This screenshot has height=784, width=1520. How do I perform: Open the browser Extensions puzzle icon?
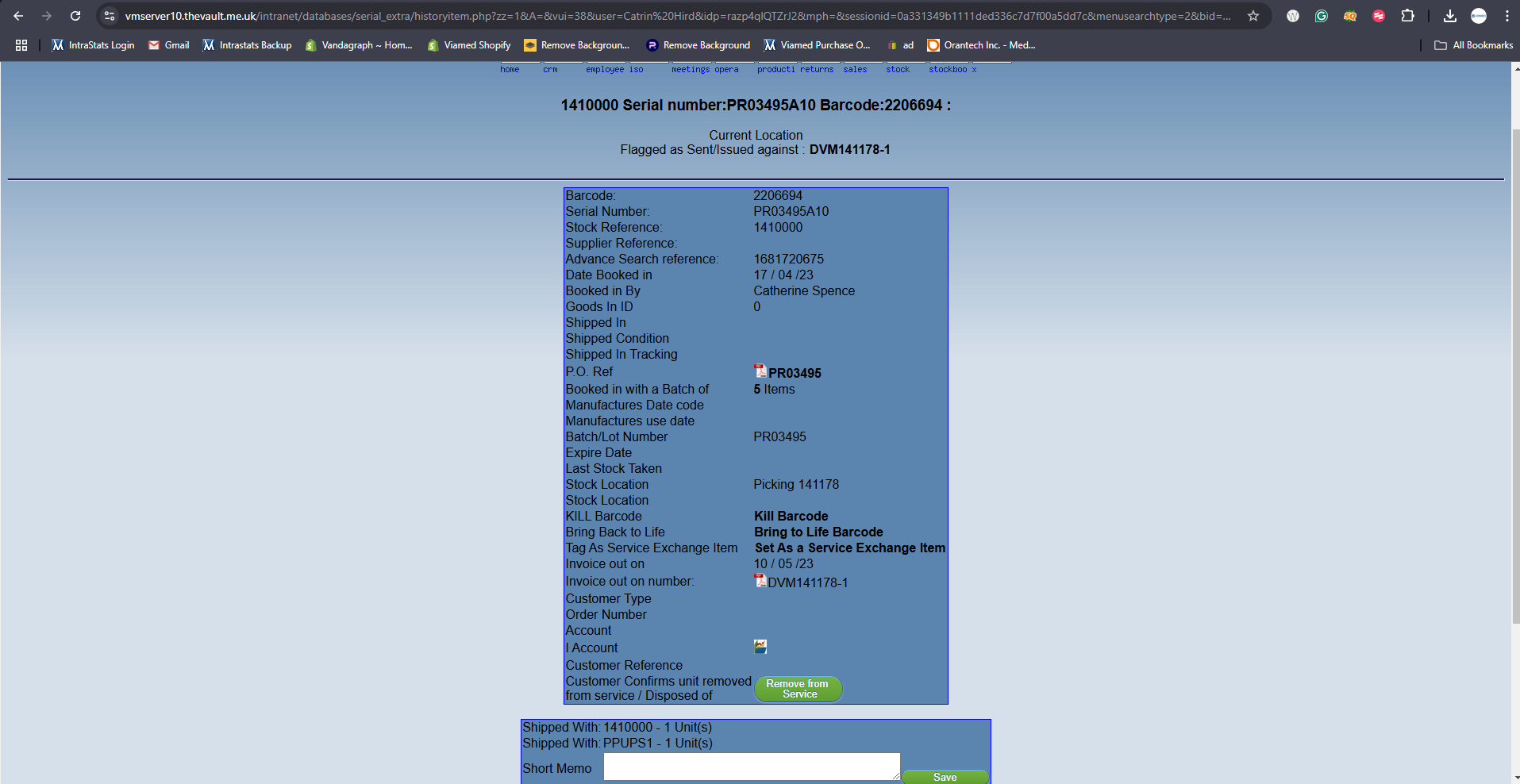pos(1407,16)
